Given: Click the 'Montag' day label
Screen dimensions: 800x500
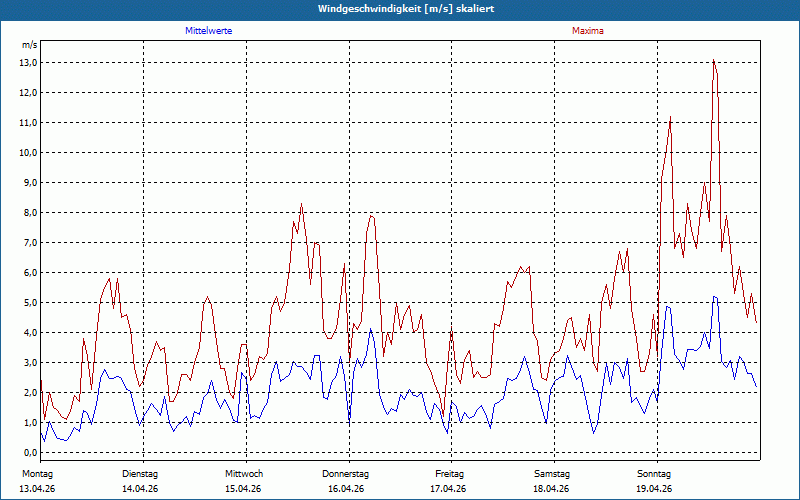Looking at the screenshot, I should click(37, 474).
